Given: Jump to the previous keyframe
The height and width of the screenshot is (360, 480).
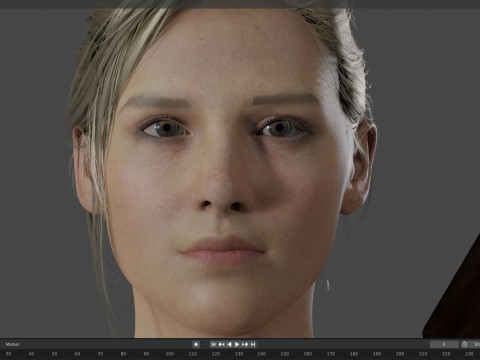Looking at the screenshot, I should coord(221,344).
